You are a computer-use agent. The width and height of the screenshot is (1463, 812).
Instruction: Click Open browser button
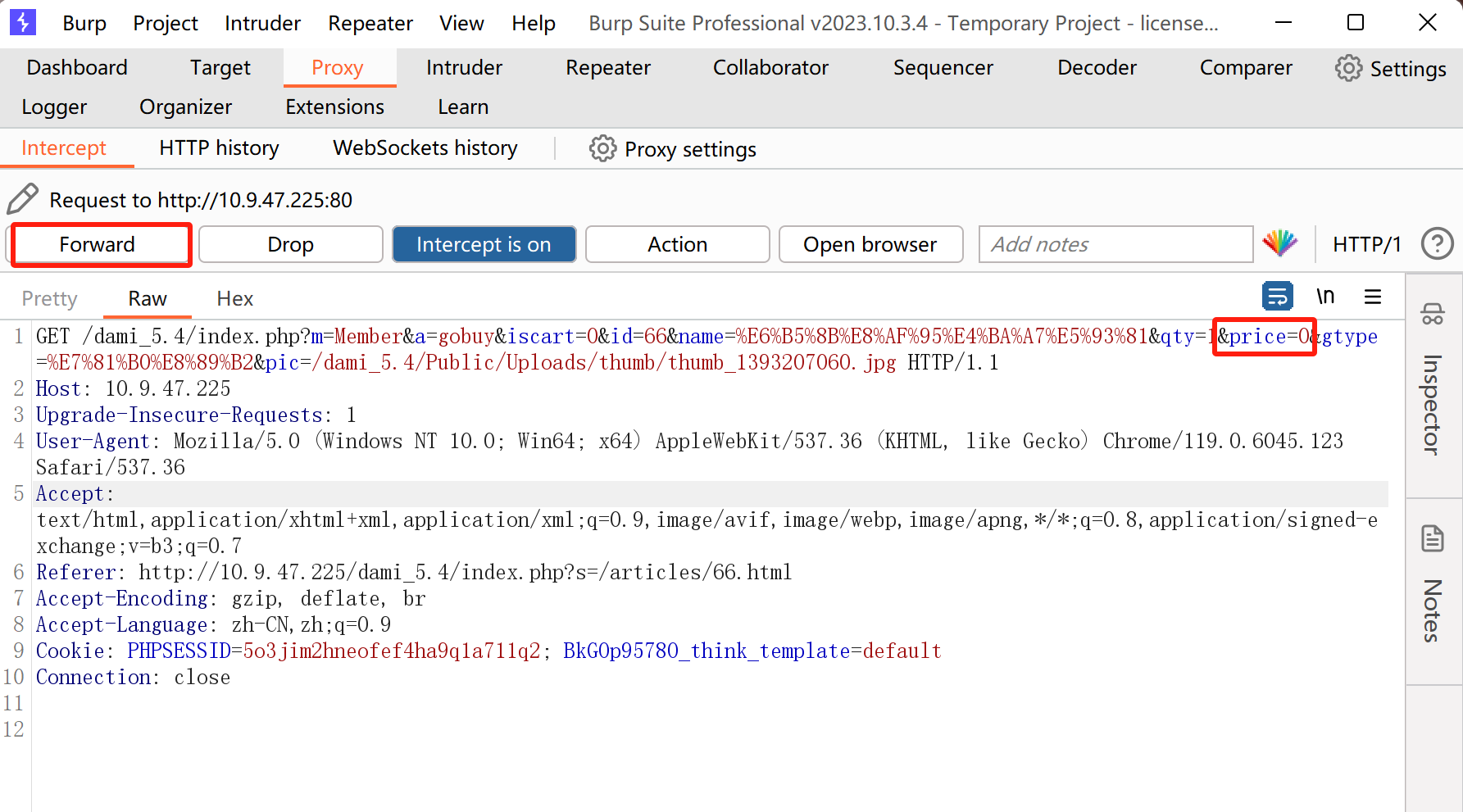click(870, 244)
